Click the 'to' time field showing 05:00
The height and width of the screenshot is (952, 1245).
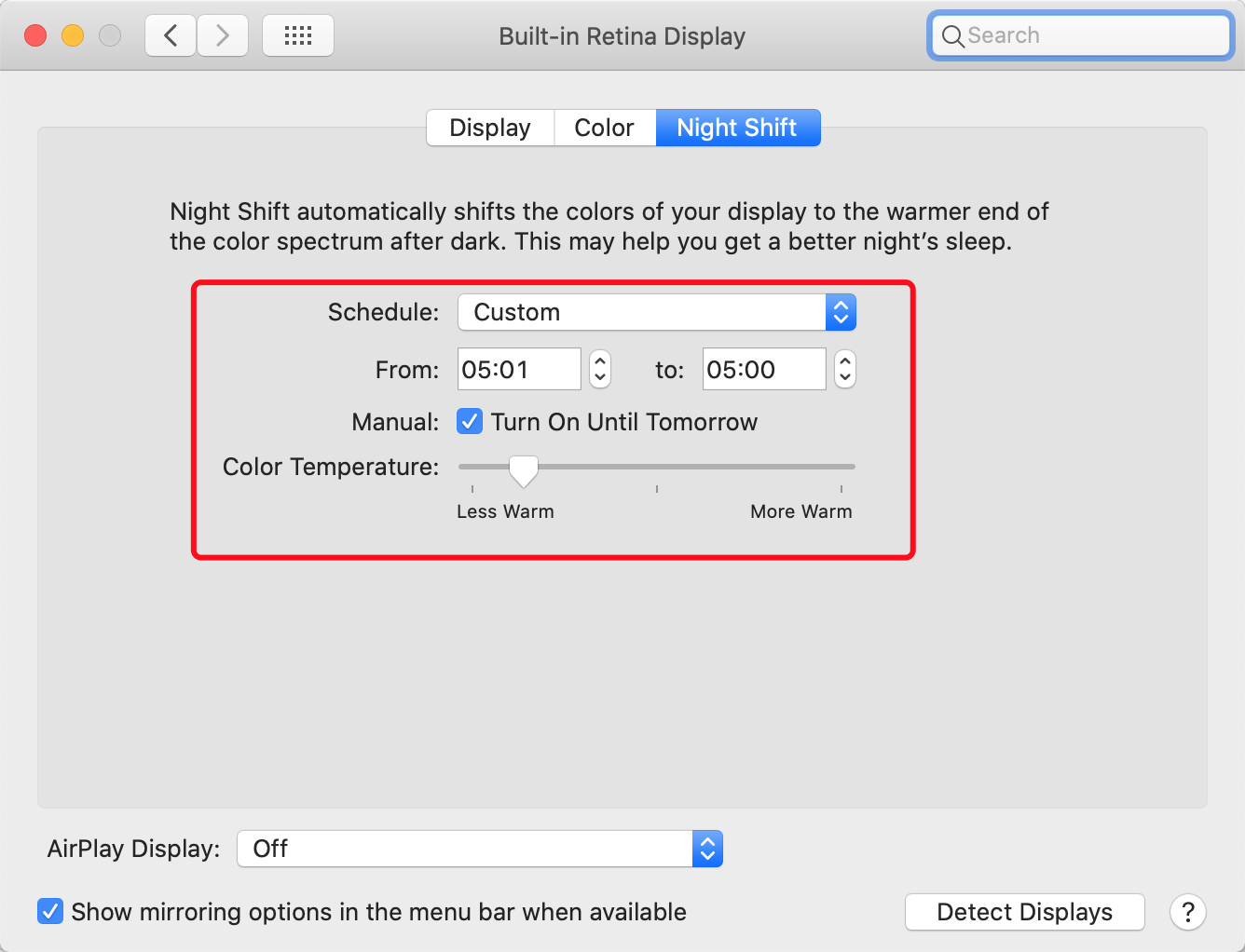click(763, 370)
